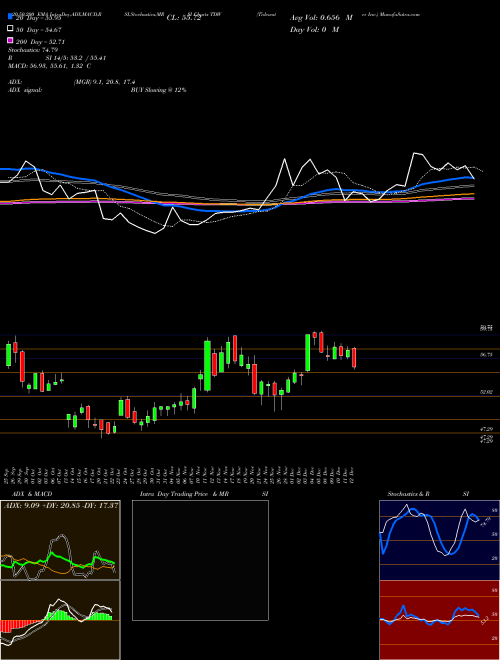Click the 52.02 price axis label
The image size is (500, 660).
pyautogui.click(x=486, y=392)
